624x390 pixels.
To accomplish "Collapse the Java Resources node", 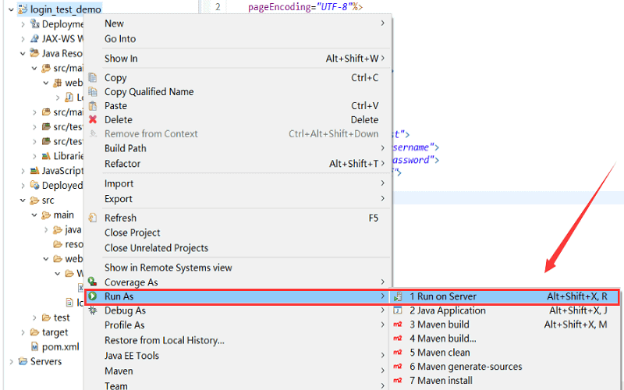I will (x=23, y=53).
